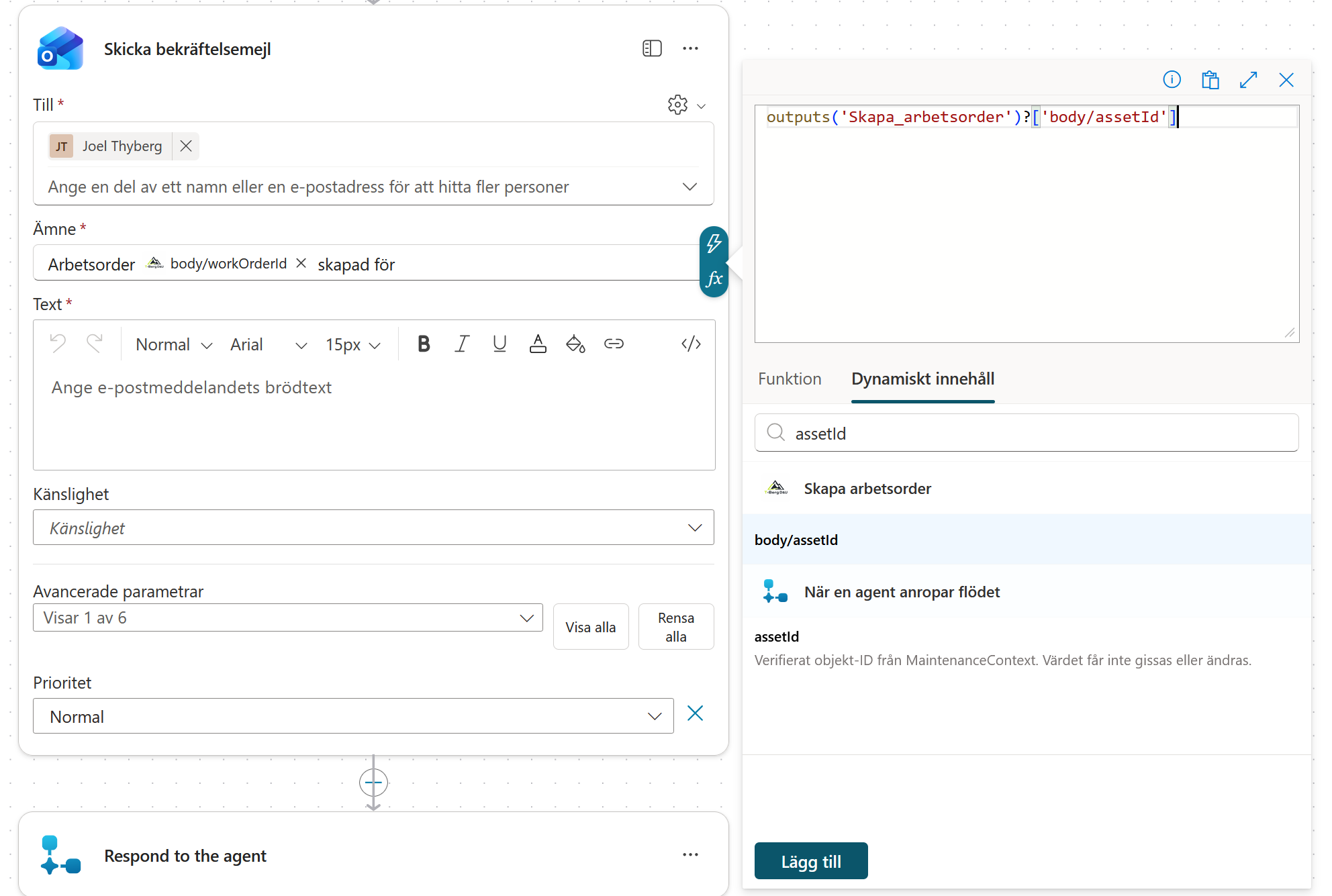
Task: Open the Normal paragraph style dropdown
Action: coord(174,344)
